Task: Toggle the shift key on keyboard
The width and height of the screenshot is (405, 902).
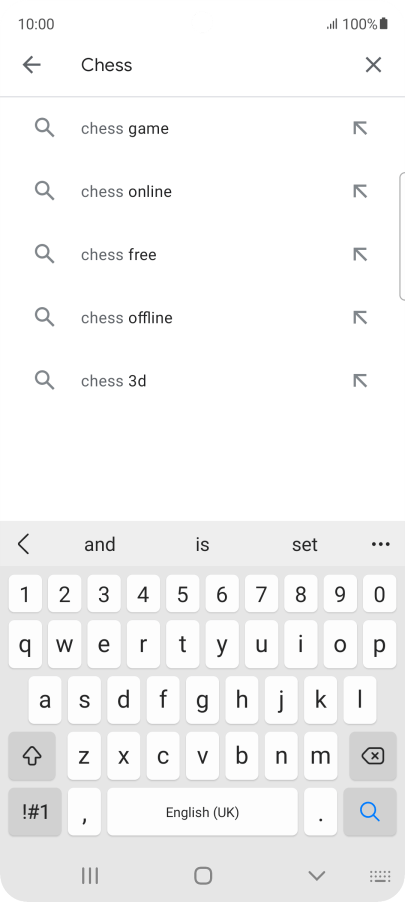Action: [32, 756]
